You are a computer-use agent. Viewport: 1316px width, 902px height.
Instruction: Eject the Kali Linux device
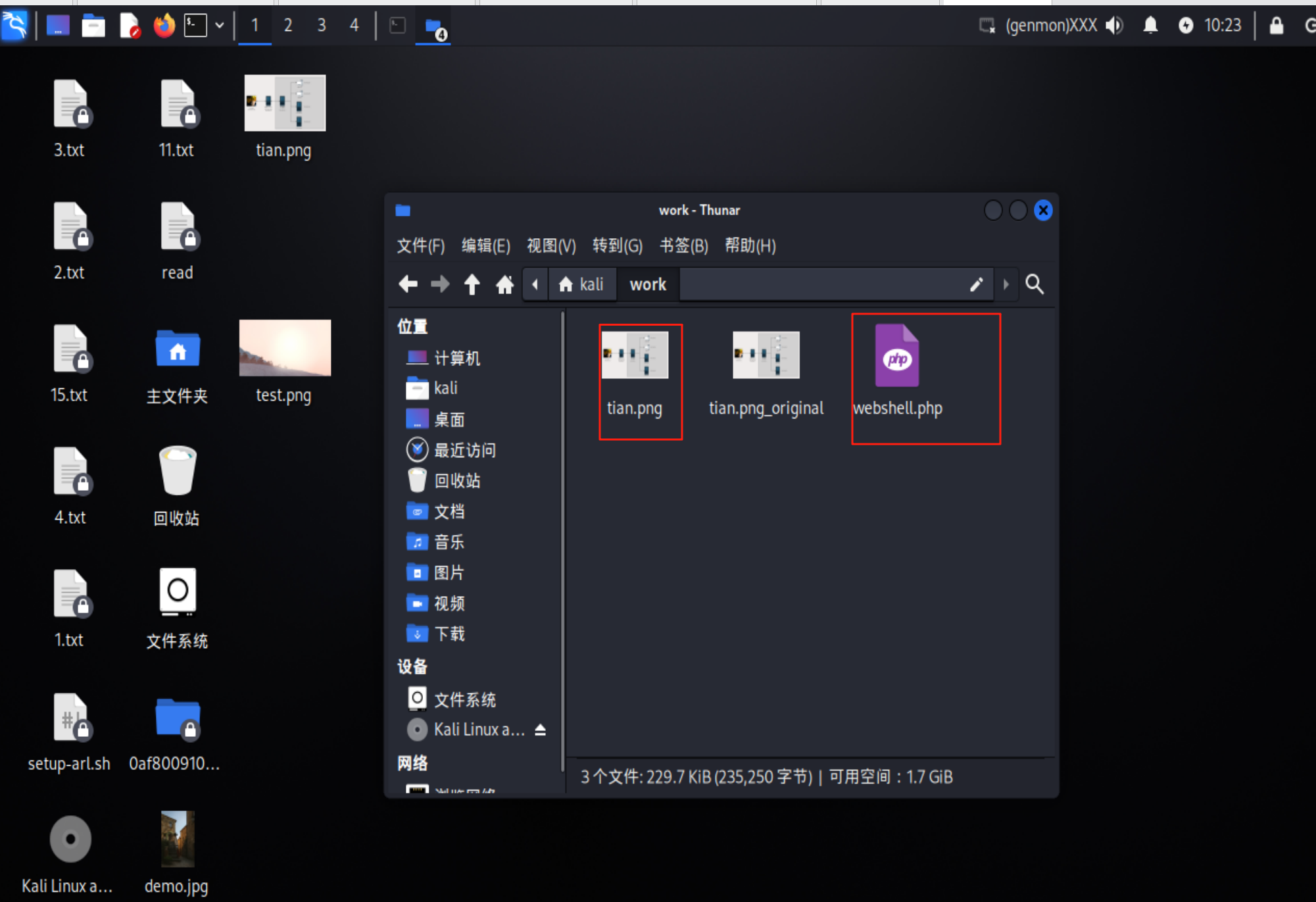coord(540,730)
